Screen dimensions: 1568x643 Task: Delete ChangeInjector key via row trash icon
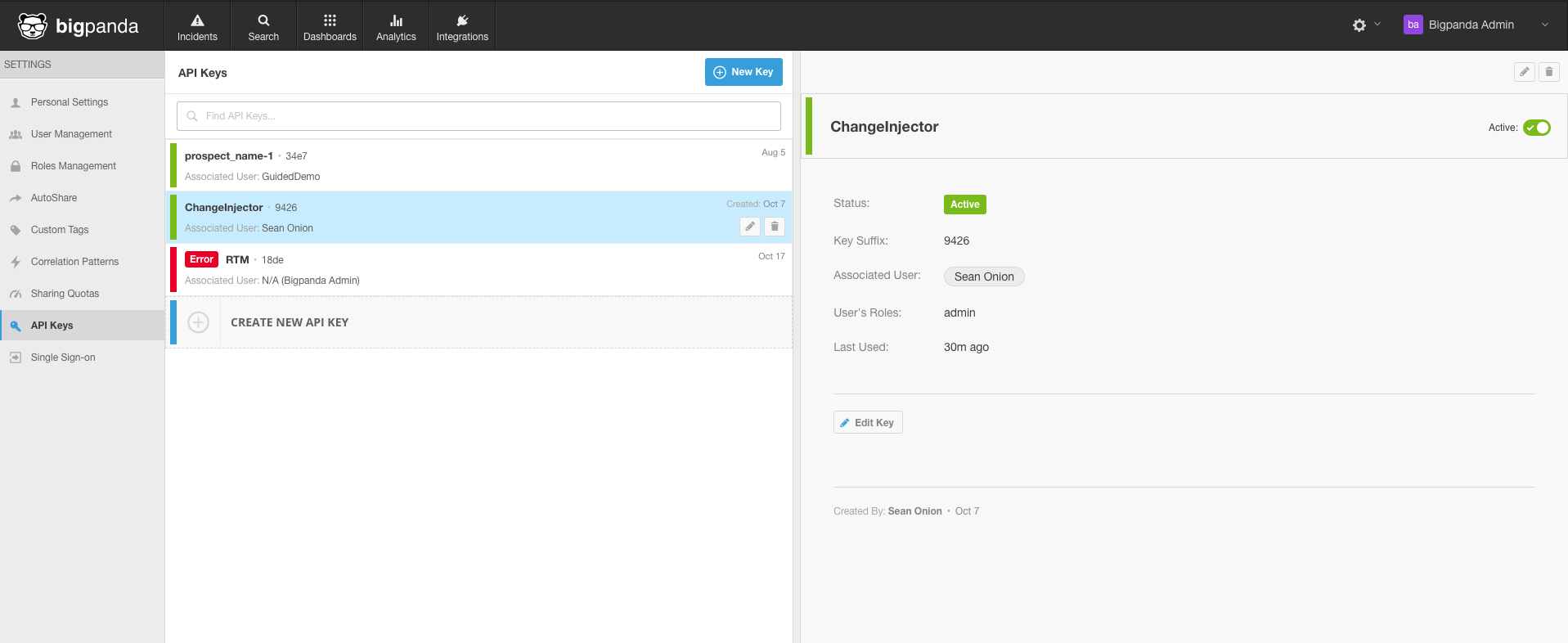click(775, 227)
